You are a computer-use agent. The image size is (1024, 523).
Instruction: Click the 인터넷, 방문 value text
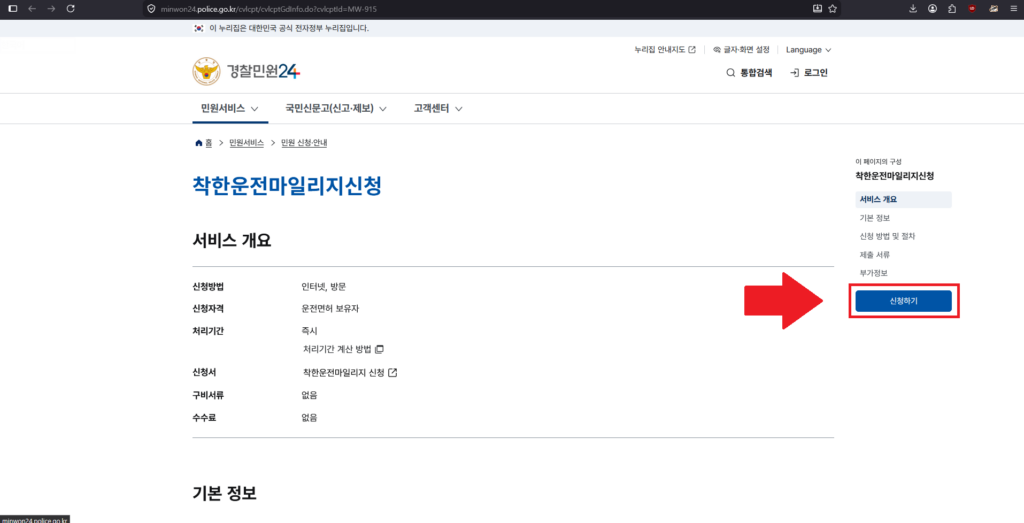tap(323, 287)
